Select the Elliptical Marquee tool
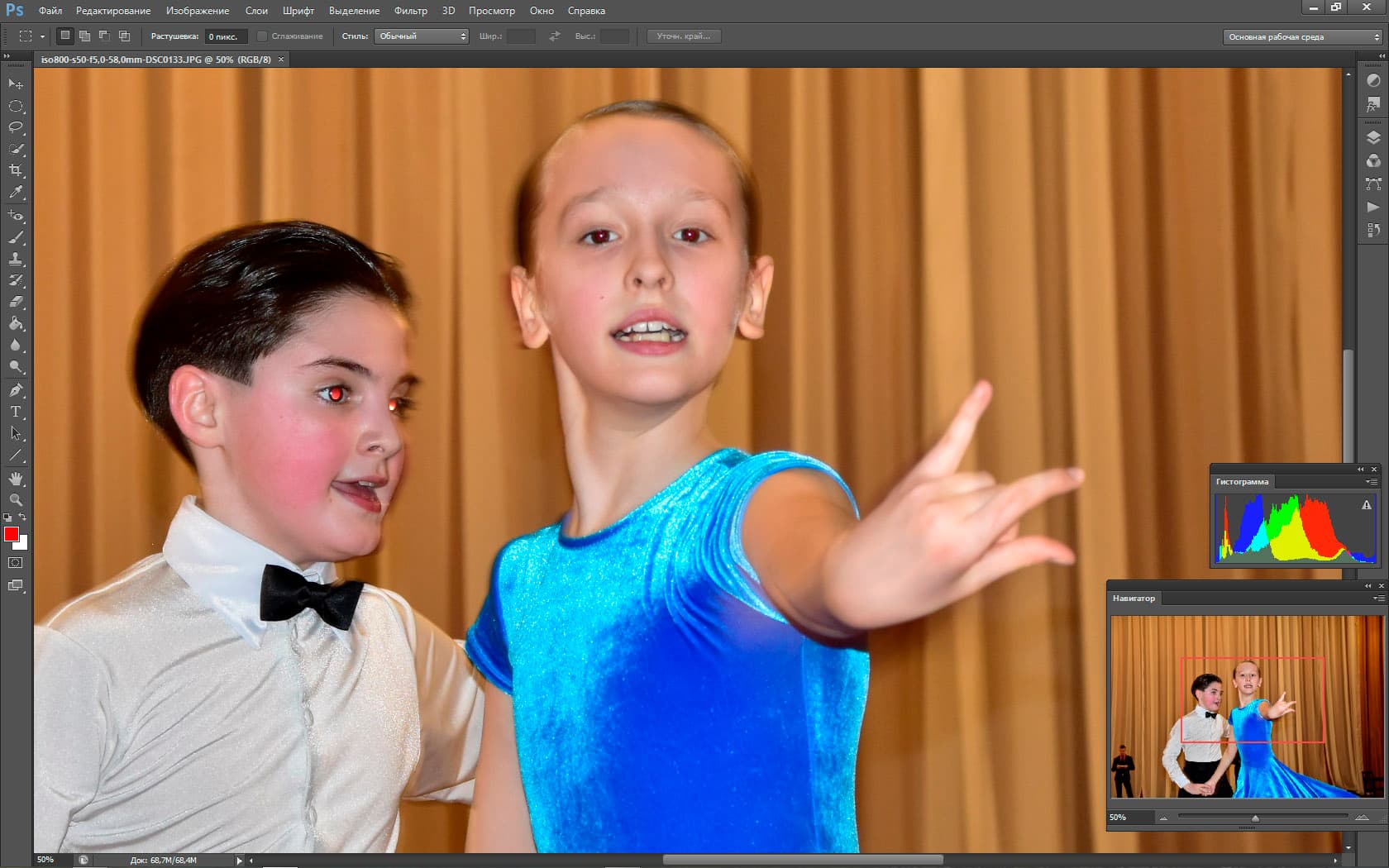Screen dimensions: 1389x868 [x=16, y=106]
